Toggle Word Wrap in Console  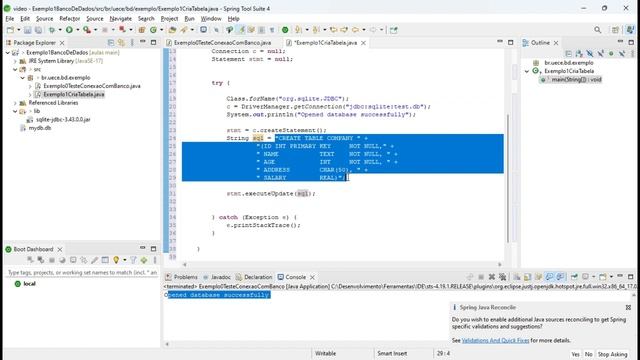538,277
